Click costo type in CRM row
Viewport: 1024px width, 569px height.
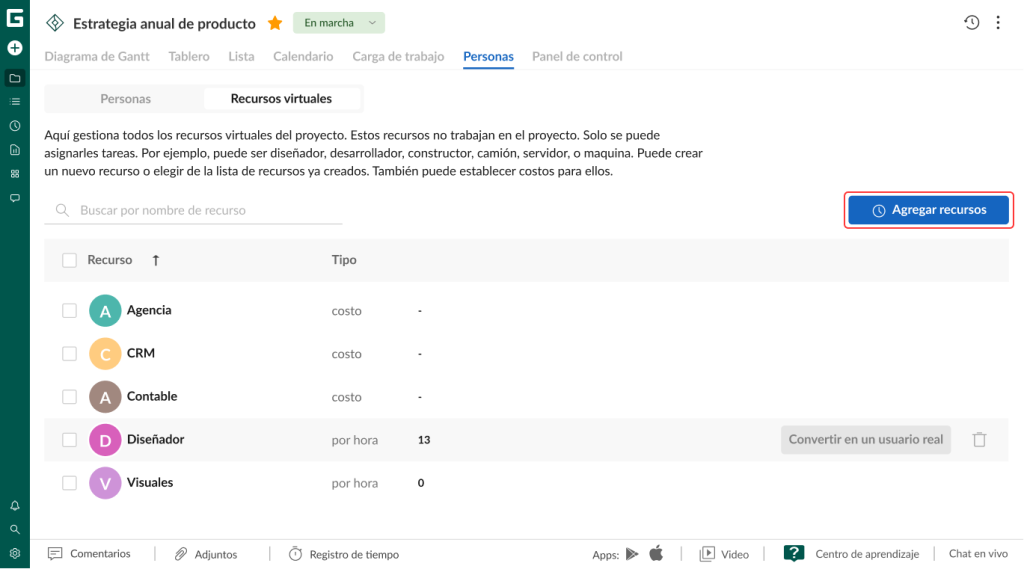tap(346, 353)
